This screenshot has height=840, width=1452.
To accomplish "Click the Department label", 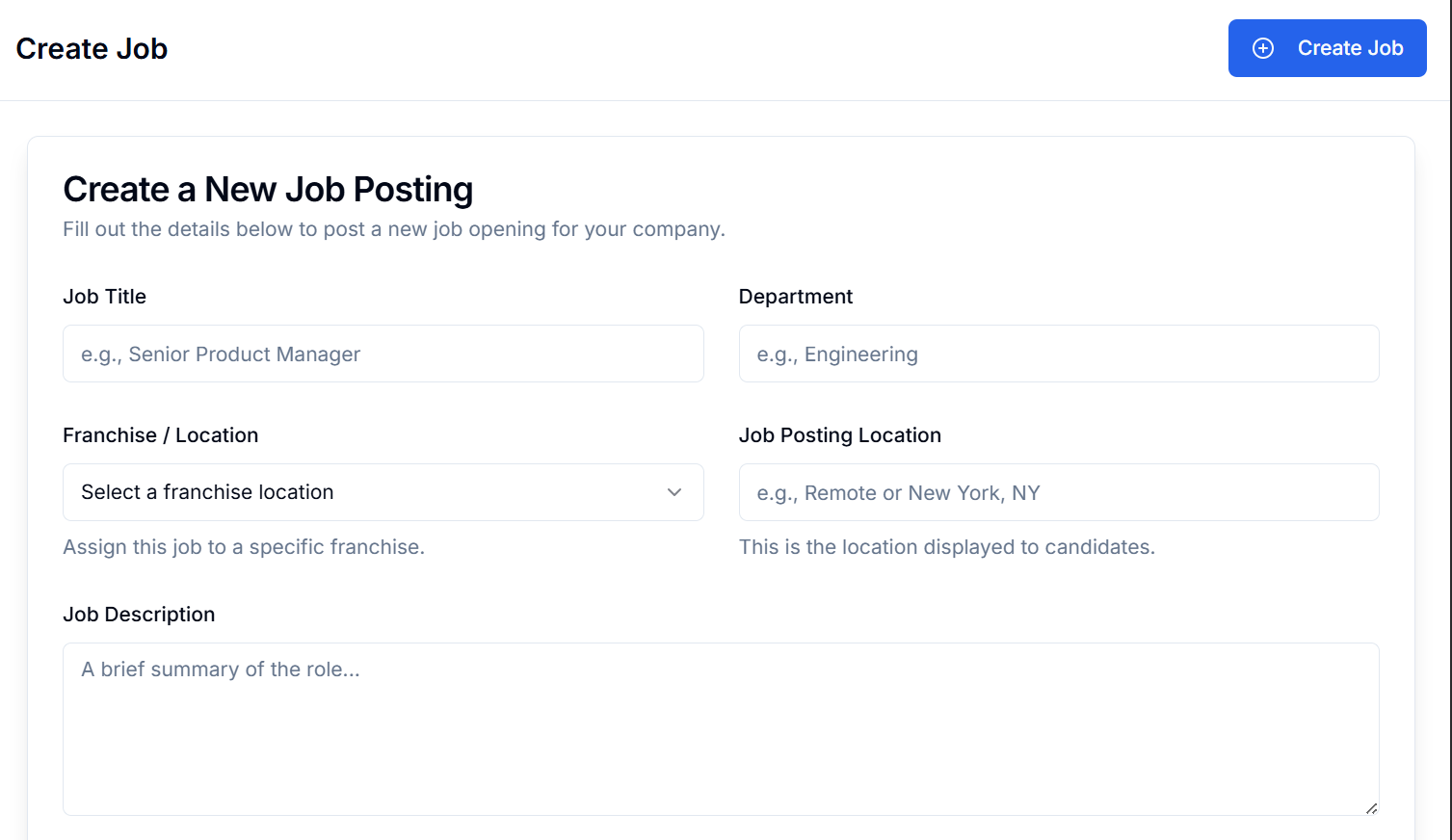I will [x=795, y=297].
